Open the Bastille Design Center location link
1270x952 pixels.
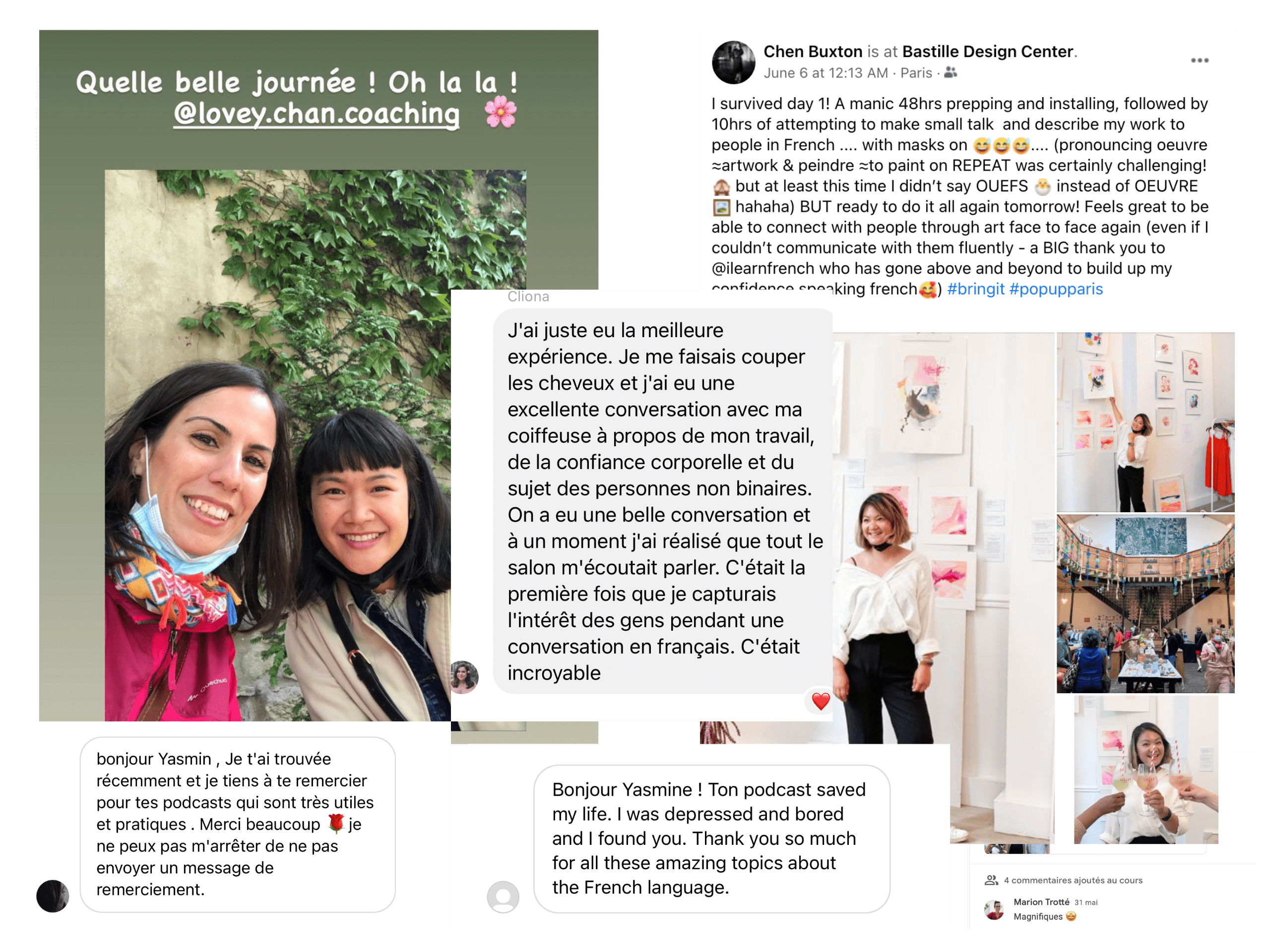tap(988, 52)
